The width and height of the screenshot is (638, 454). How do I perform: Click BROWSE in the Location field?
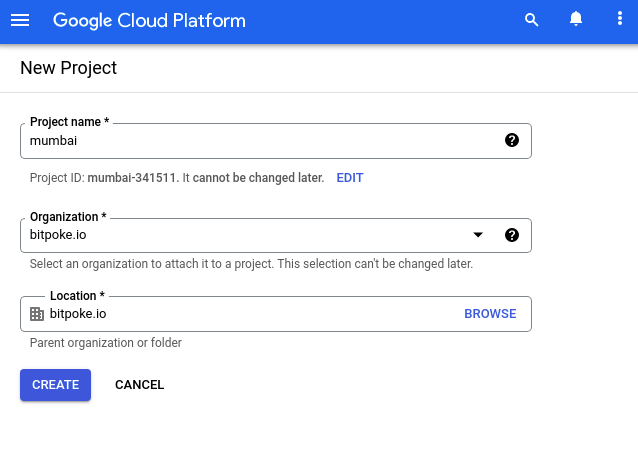(490, 314)
